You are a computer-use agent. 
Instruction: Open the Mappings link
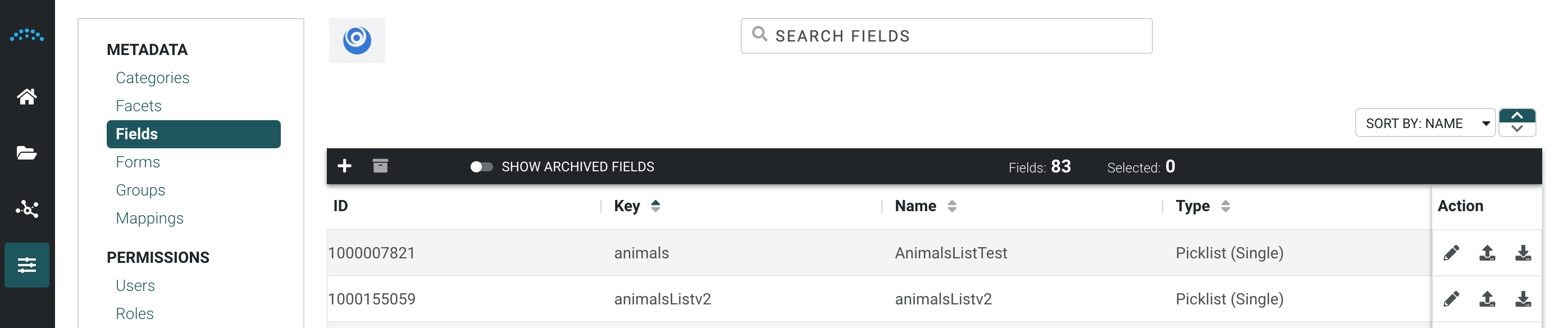click(x=150, y=218)
